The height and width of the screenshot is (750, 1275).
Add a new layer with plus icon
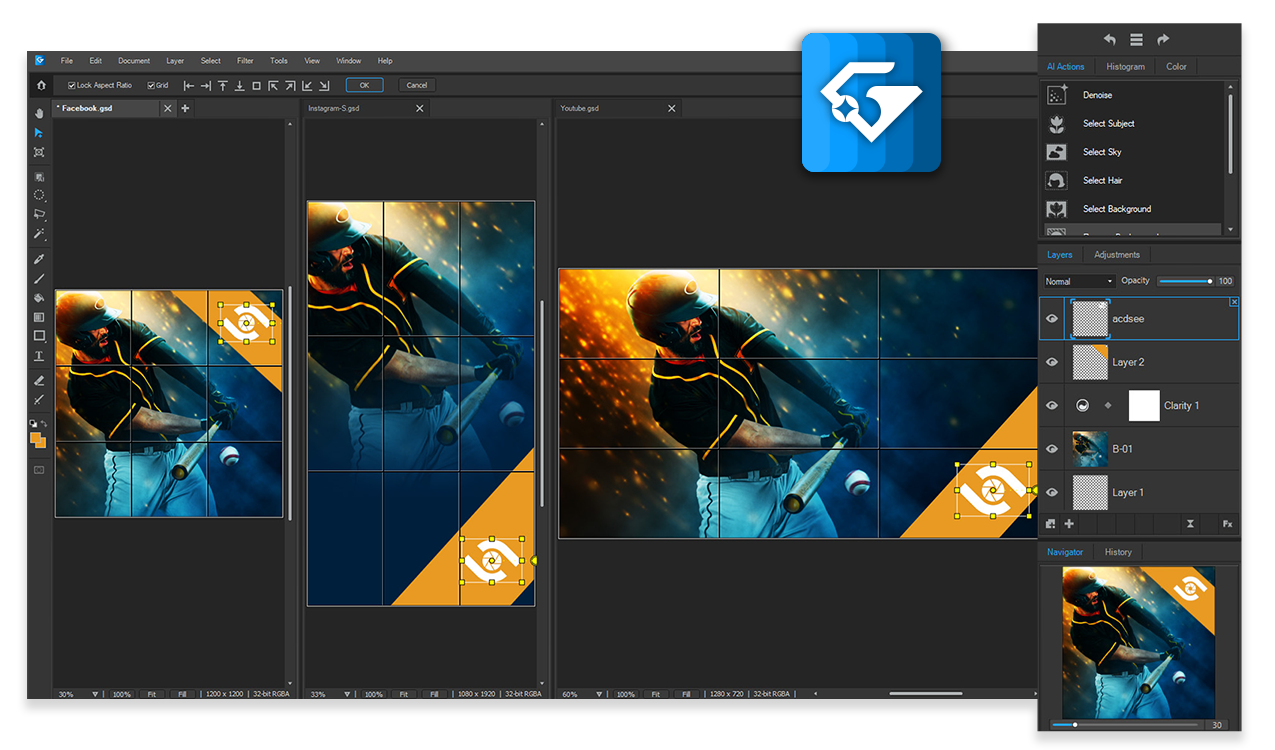pos(1069,524)
